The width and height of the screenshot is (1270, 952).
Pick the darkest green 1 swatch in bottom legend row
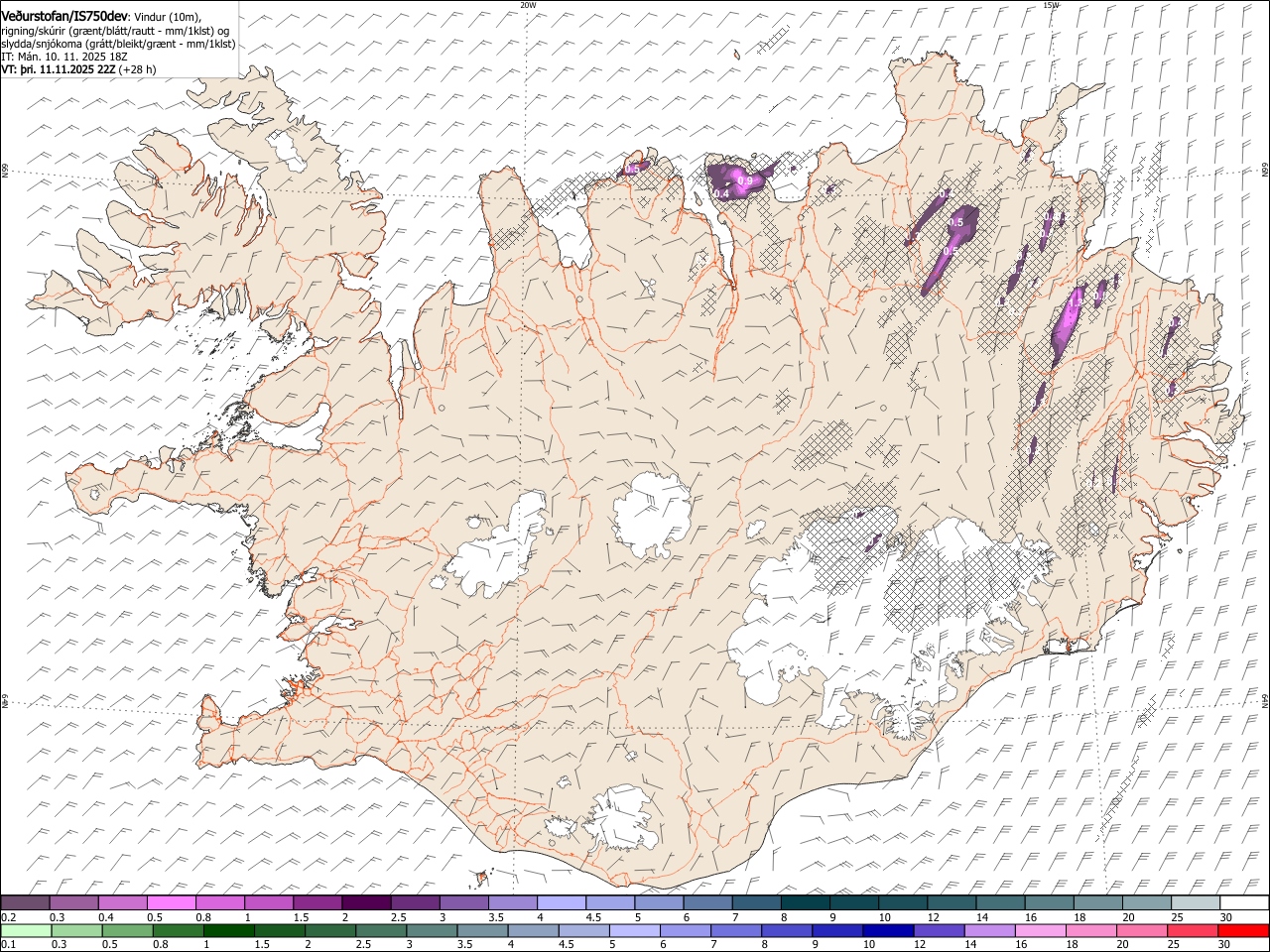pos(228,930)
